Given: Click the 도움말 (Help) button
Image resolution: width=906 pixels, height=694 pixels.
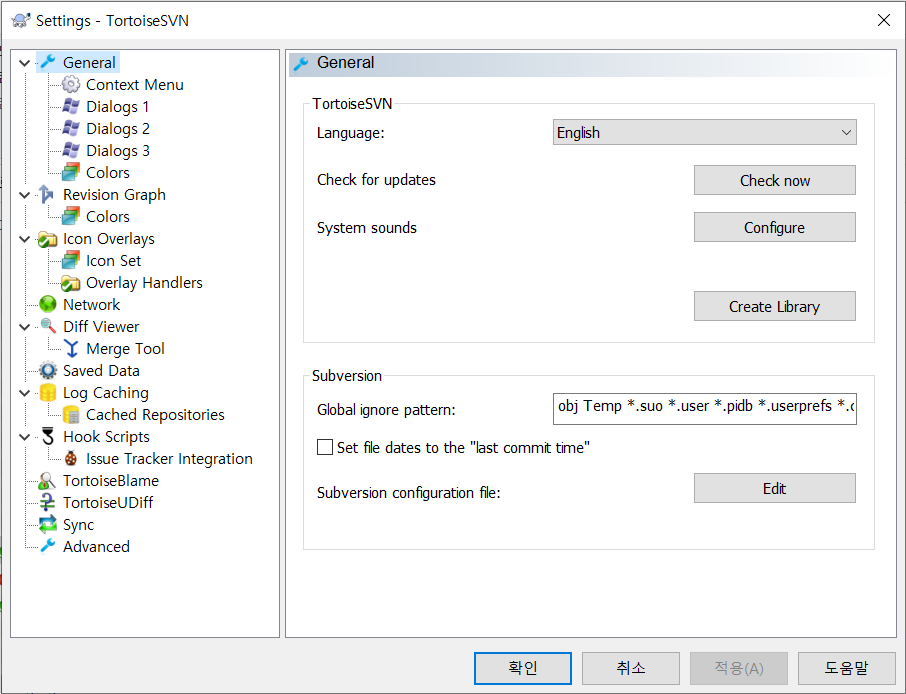Looking at the screenshot, I should point(846,668).
